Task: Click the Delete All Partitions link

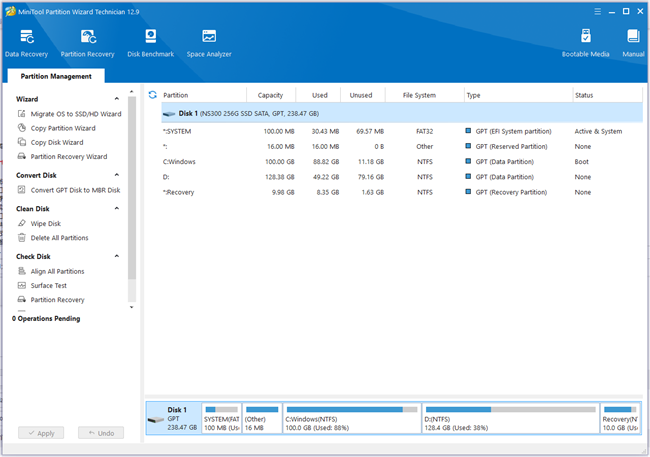Action: (x=59, y=238)
